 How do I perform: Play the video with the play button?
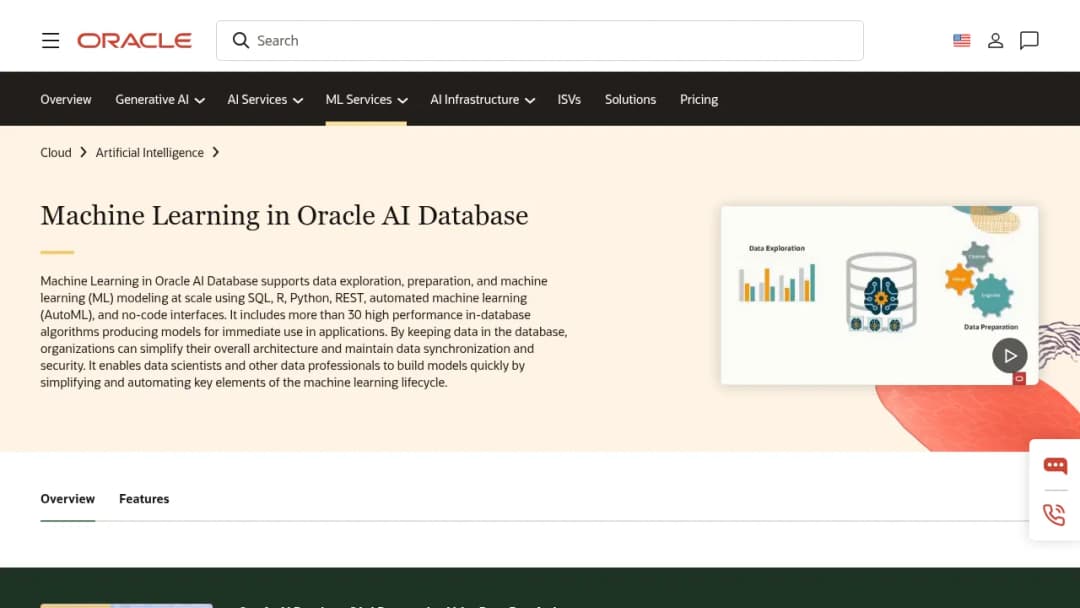(1010, 355)
